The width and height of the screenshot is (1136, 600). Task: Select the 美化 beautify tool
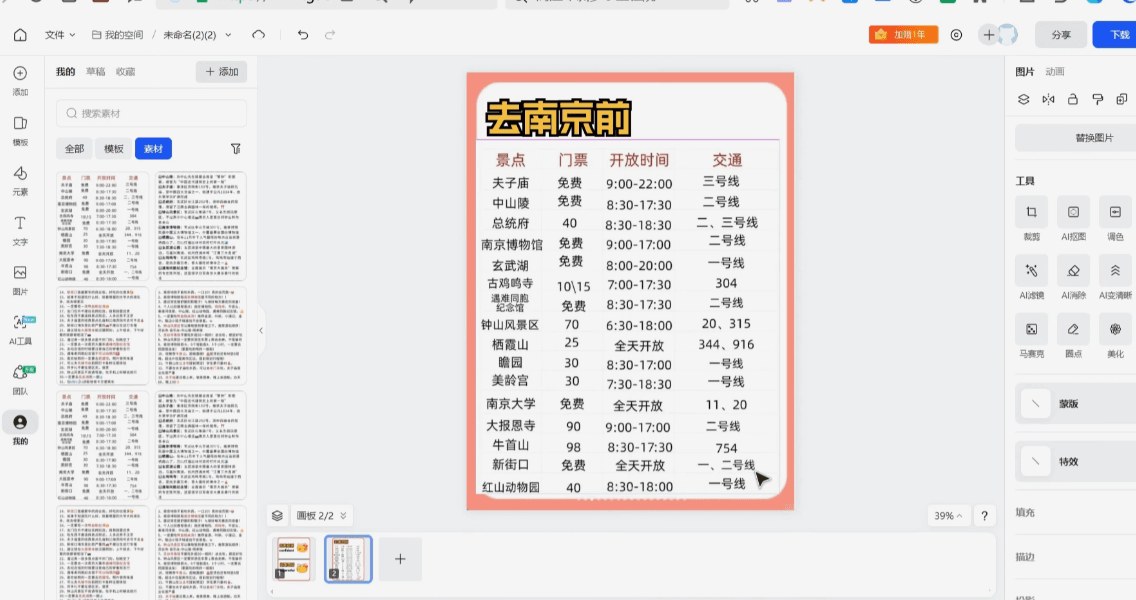1115,336
